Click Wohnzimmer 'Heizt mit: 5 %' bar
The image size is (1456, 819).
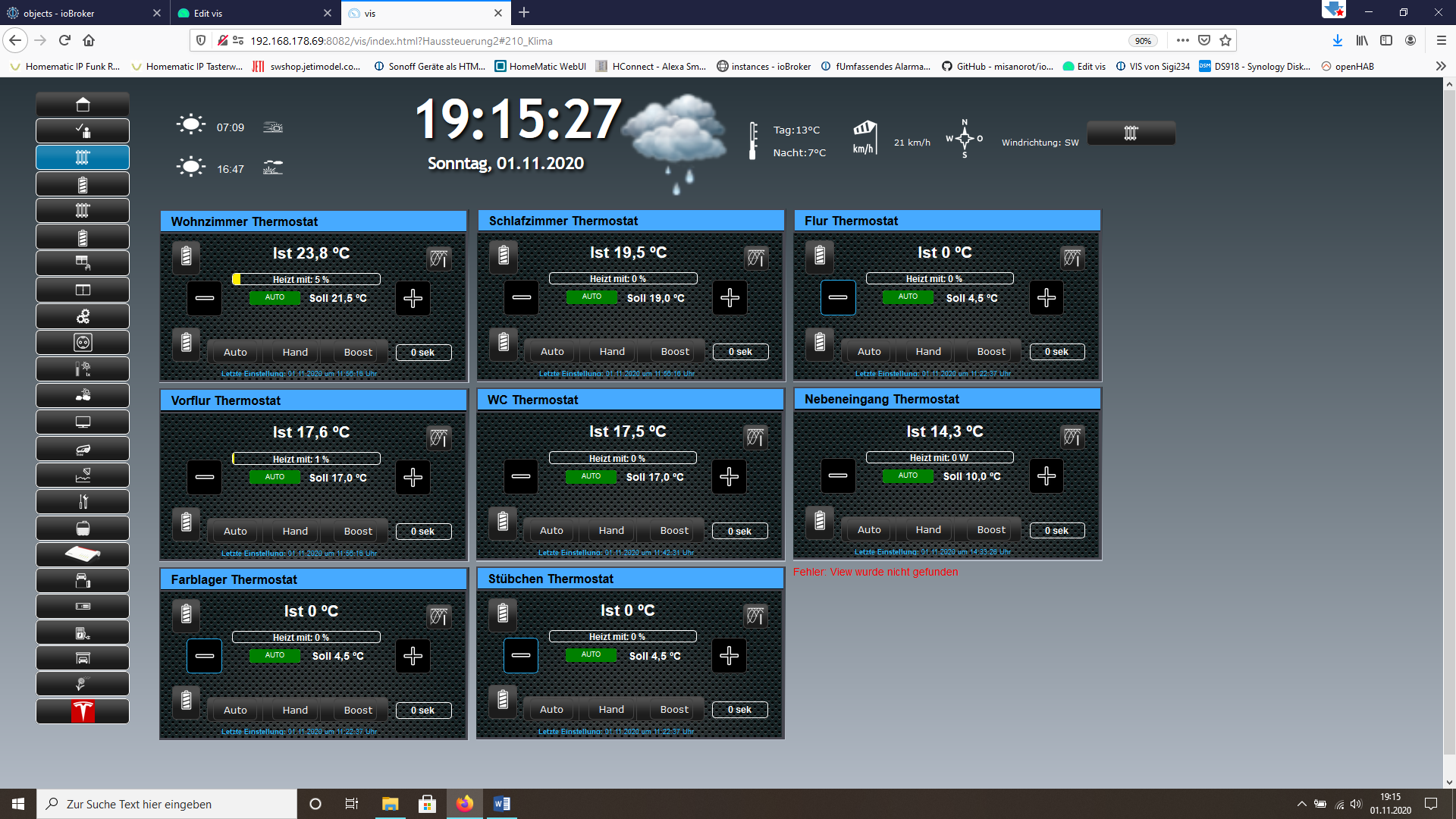coord(306,280)
